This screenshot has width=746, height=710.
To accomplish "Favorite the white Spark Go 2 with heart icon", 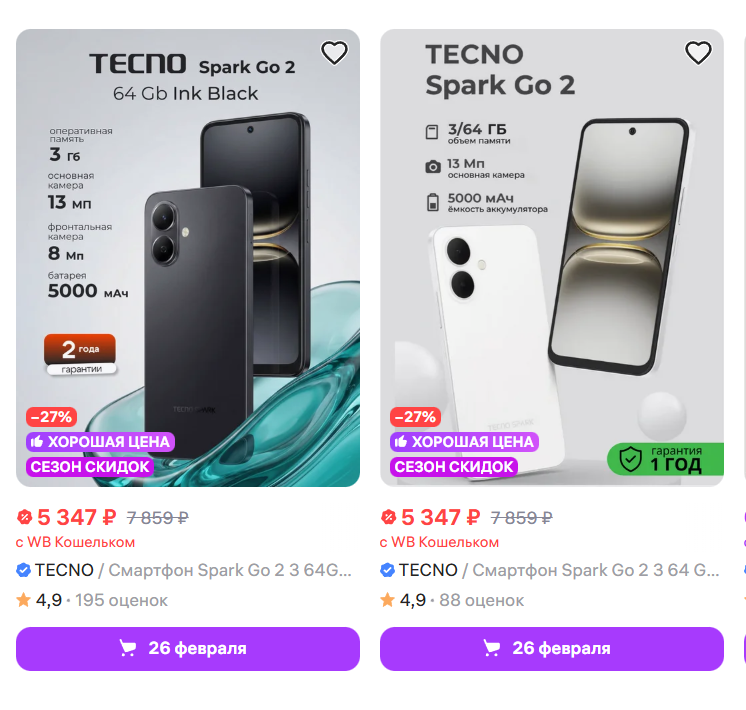I will click(698, 52).
